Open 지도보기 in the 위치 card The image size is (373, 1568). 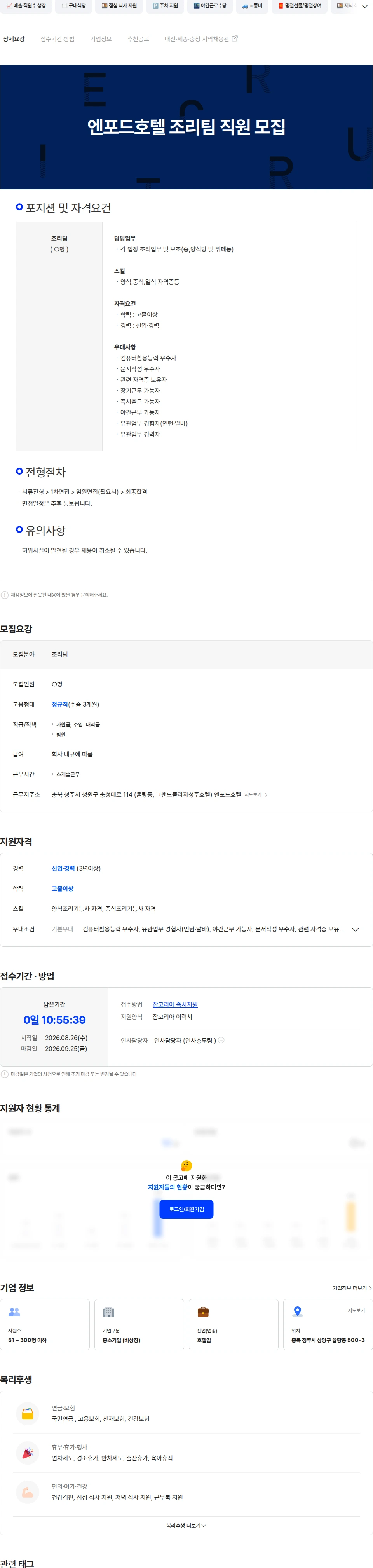[356, 1311]
